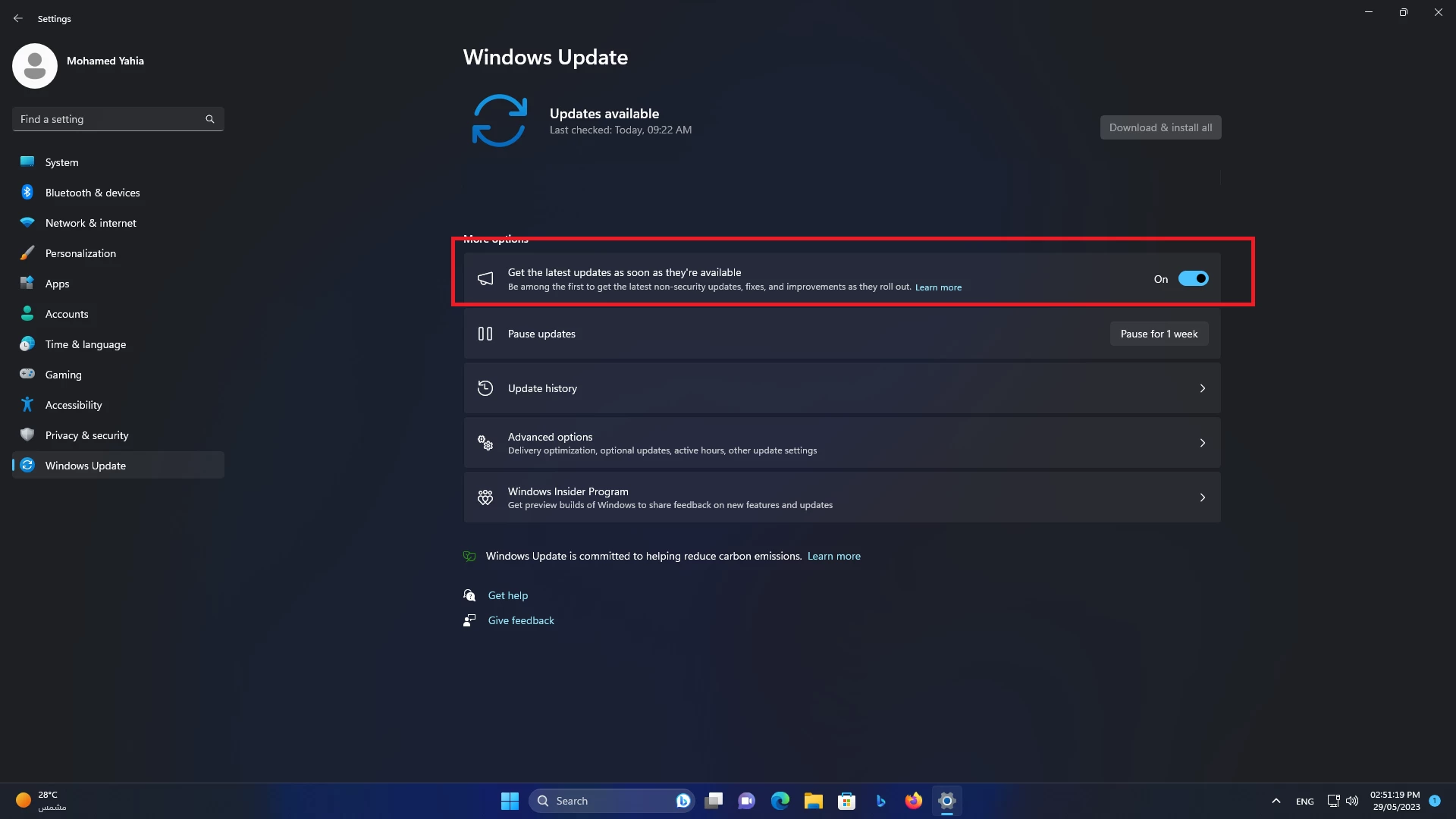1456x819 pixels.
Task: Click the notification badge in tray
Action: coord(1435,801)
